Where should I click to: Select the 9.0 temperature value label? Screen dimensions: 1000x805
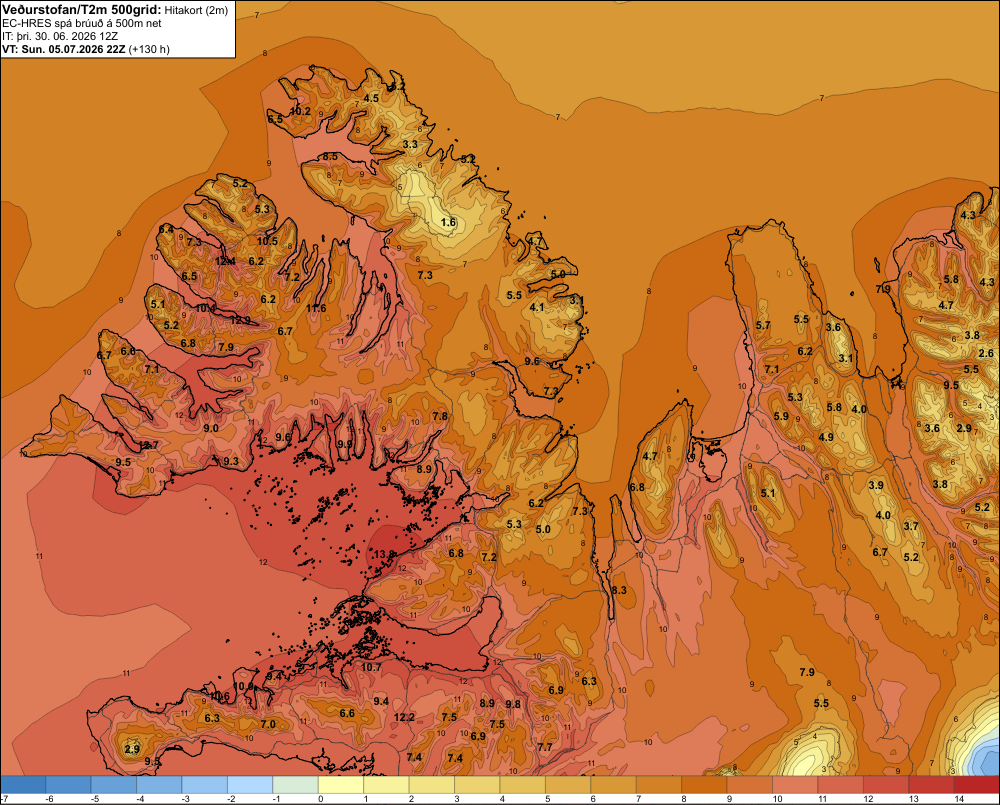(x=210, y=428)
